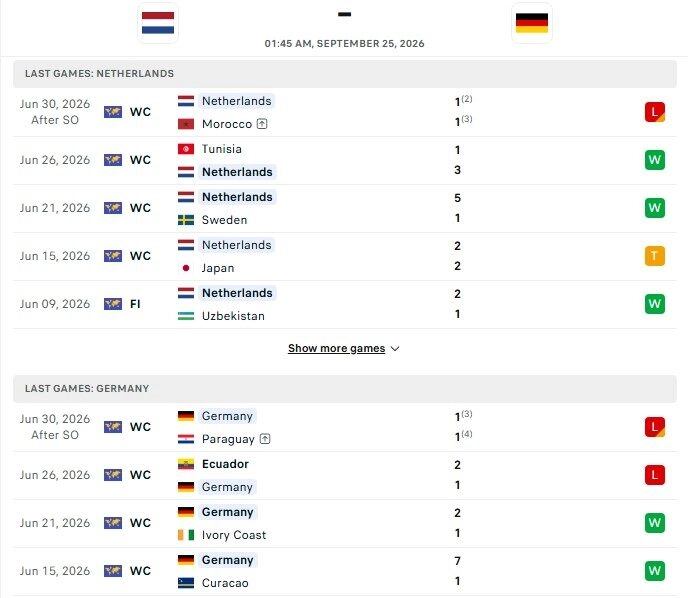
Task: Open the Curacao team link
Action: point(225,583)
